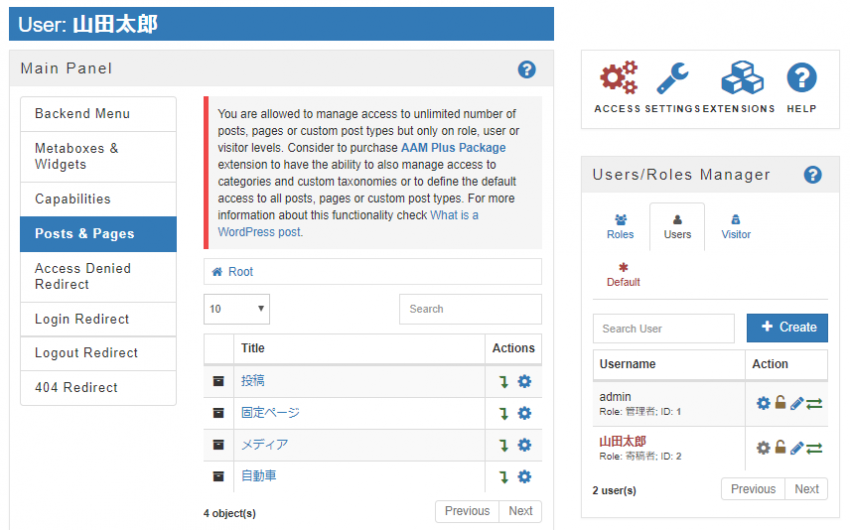This screenshot has width=850, height=530.
Task: Switch to the Default tab
Action: 623,275
